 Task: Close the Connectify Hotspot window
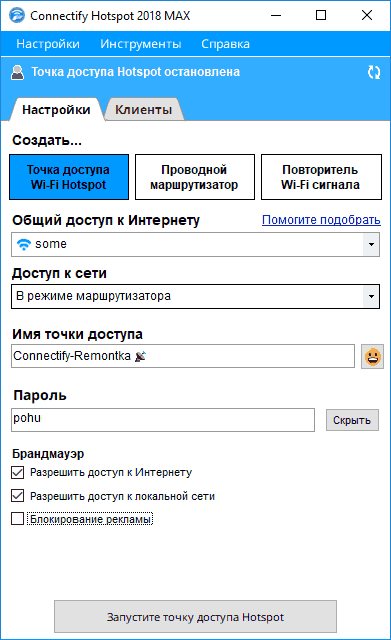367,16
